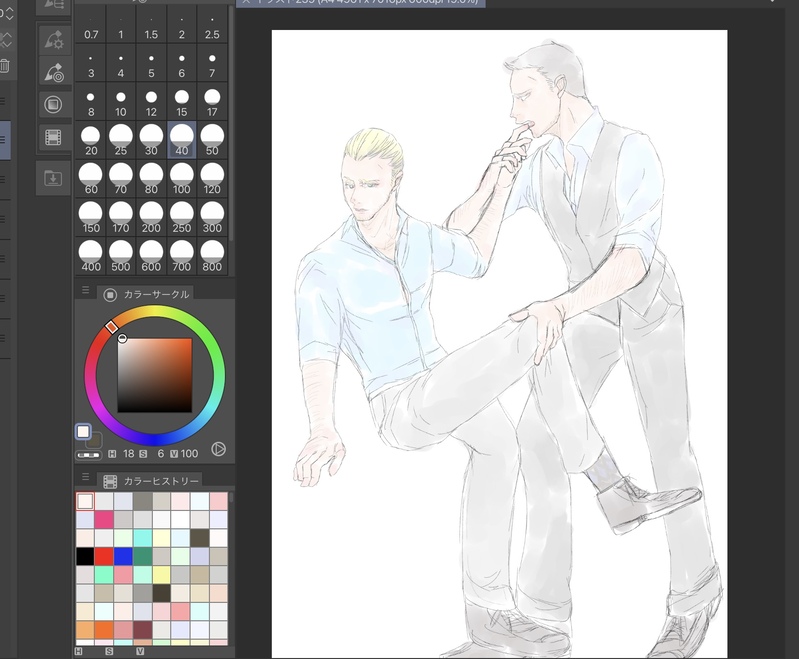799x659 pixels.
Task: Pick the dark maroon swatch in history
Action: click(142, 629)
